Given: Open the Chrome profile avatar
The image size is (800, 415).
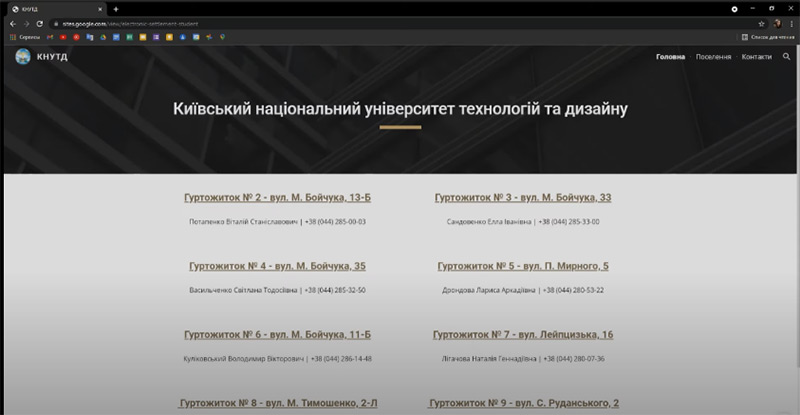Looking at the screenshot, I should tap(778, 23).
